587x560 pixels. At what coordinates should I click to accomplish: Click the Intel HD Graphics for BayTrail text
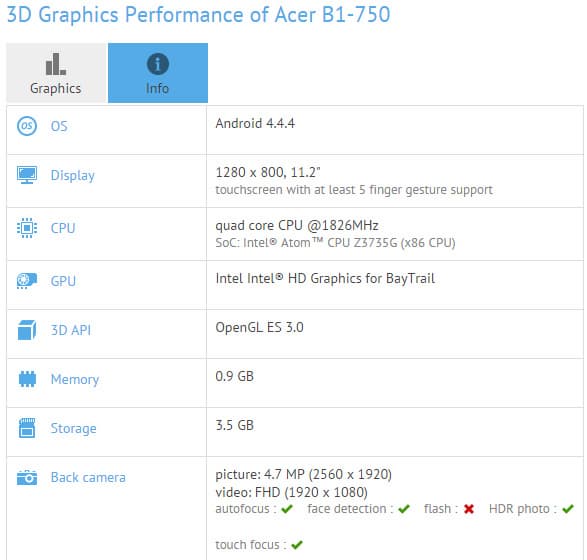[325, 278]
